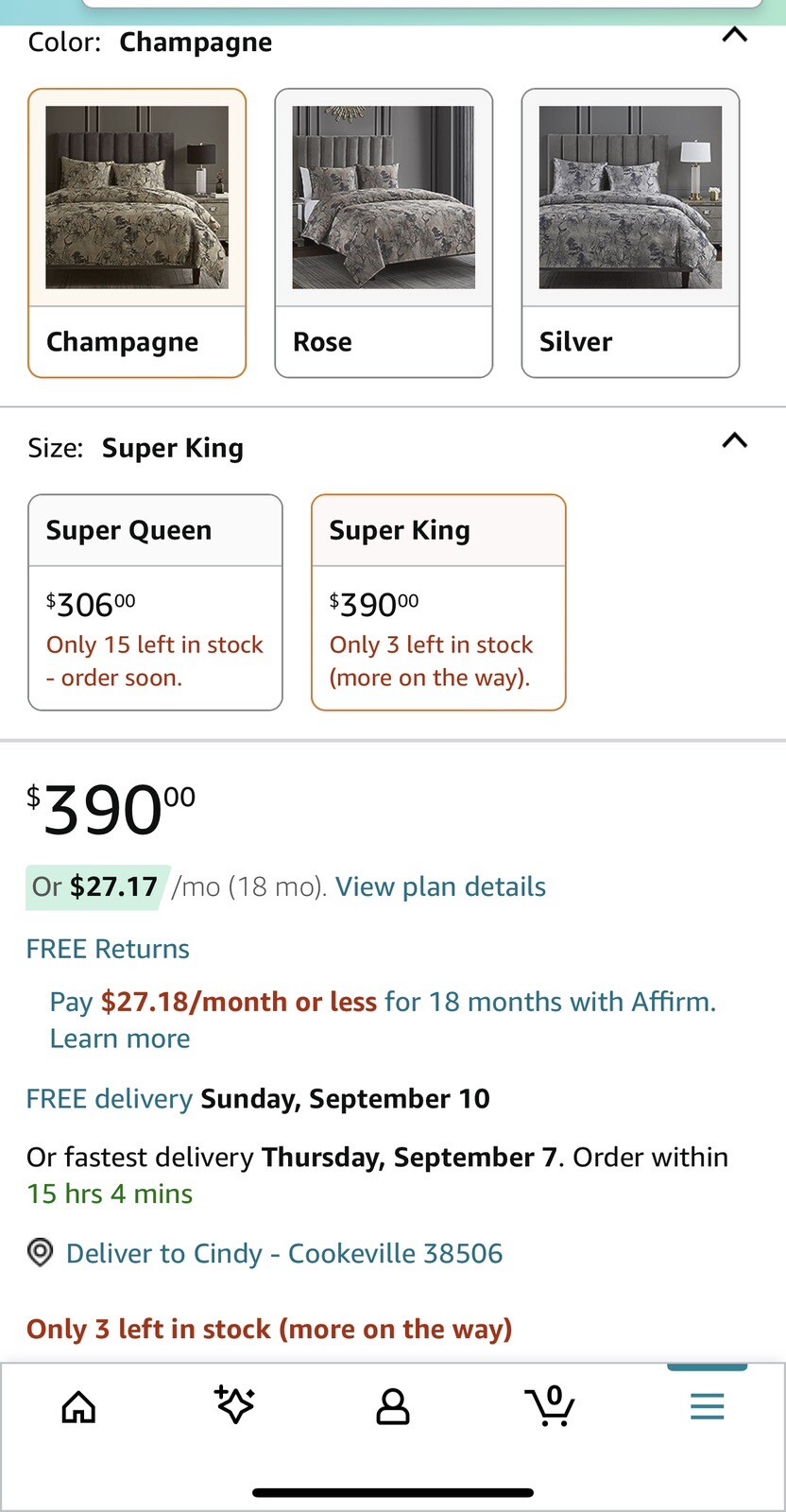Screen dimensions: 786x1512
Task: Select the Silver color option
Action: 630,233
